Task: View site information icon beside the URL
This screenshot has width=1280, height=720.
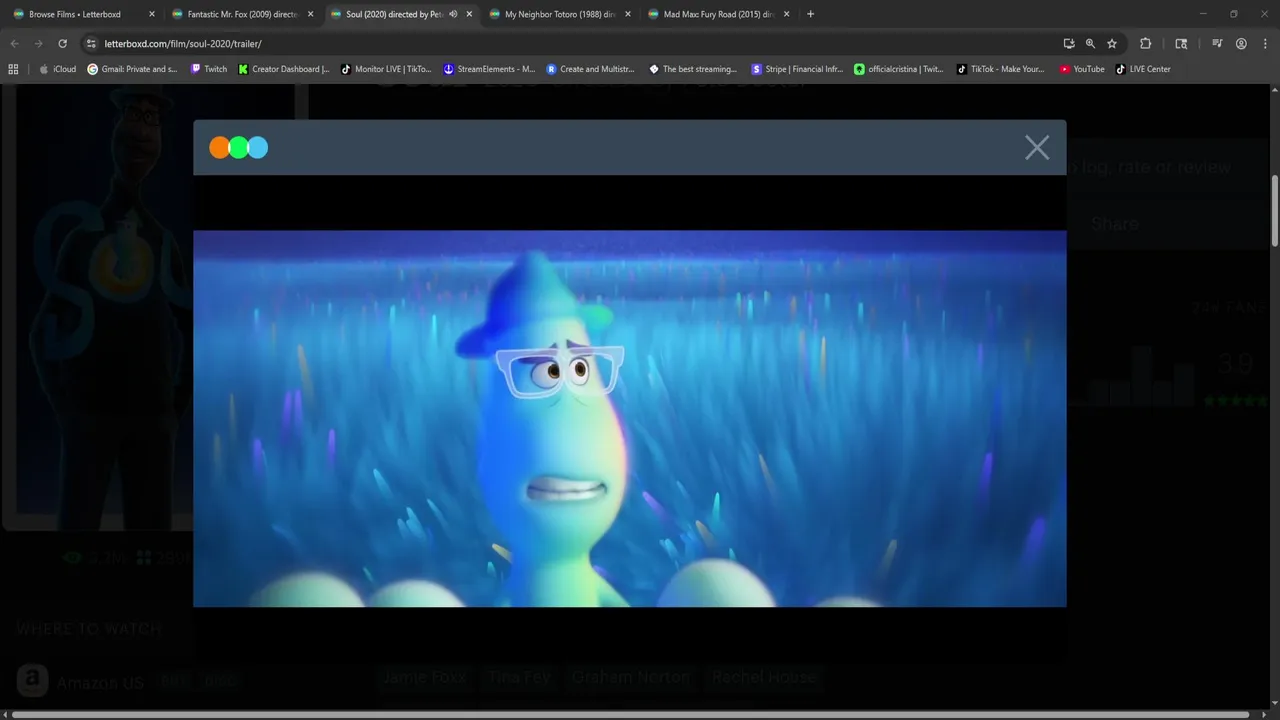Action: point(91,44)
